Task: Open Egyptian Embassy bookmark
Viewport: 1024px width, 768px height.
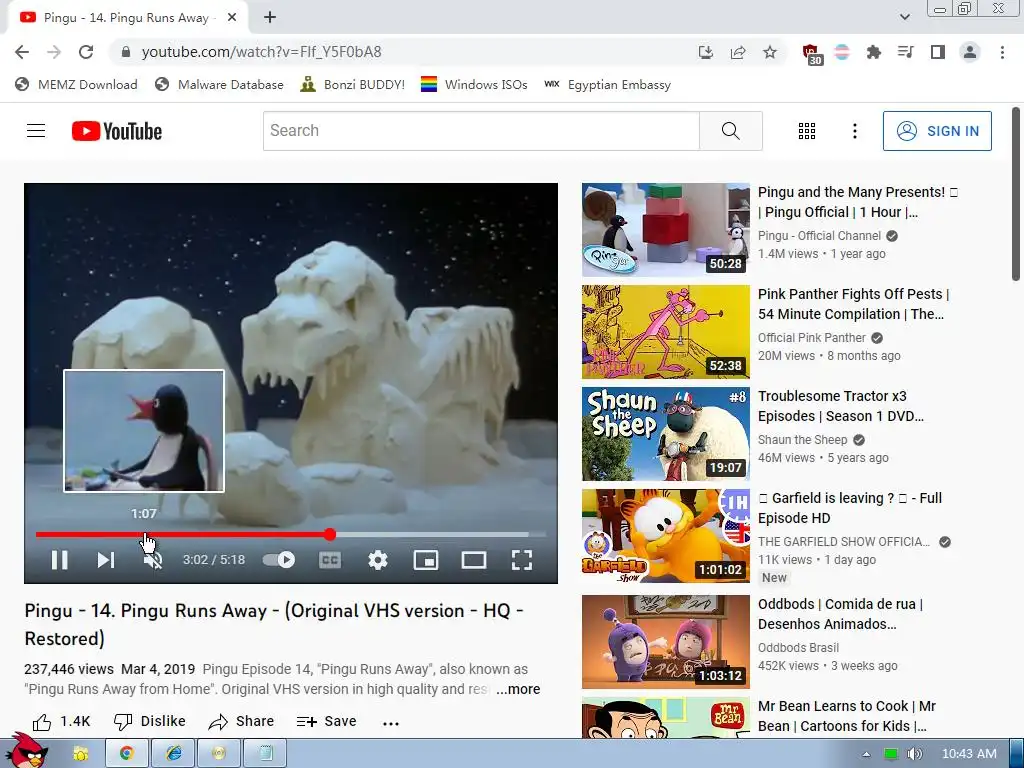Action: click(607, 84)
